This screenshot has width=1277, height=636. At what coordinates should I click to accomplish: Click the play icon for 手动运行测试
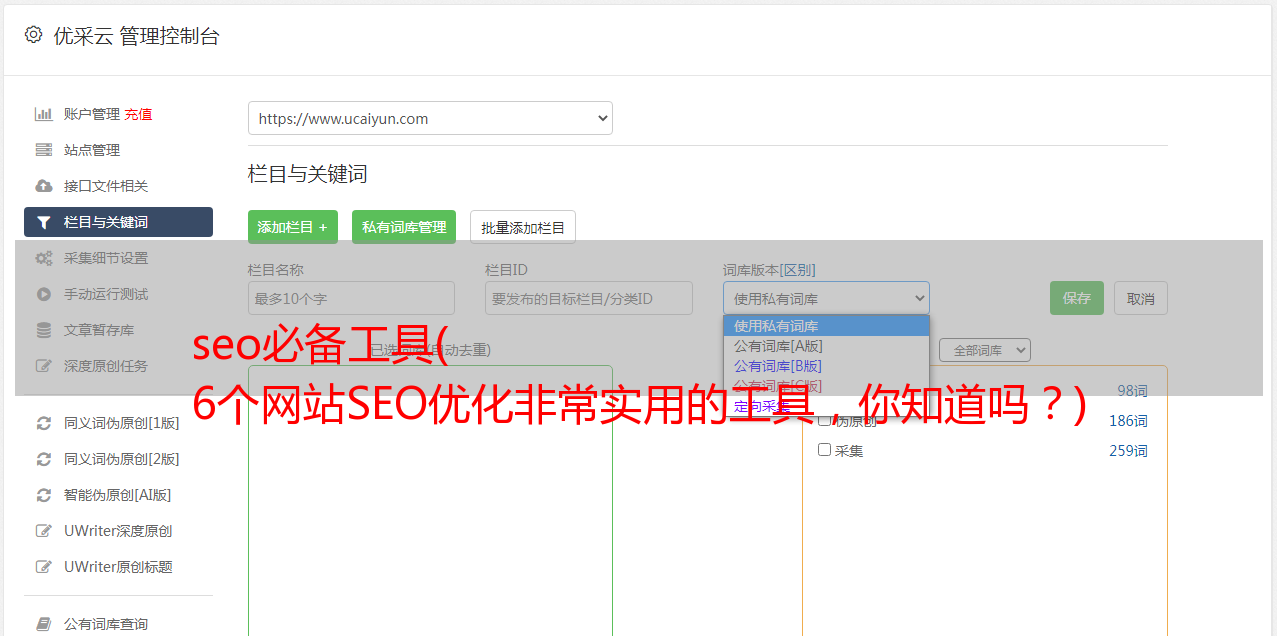tap(43, 294)
